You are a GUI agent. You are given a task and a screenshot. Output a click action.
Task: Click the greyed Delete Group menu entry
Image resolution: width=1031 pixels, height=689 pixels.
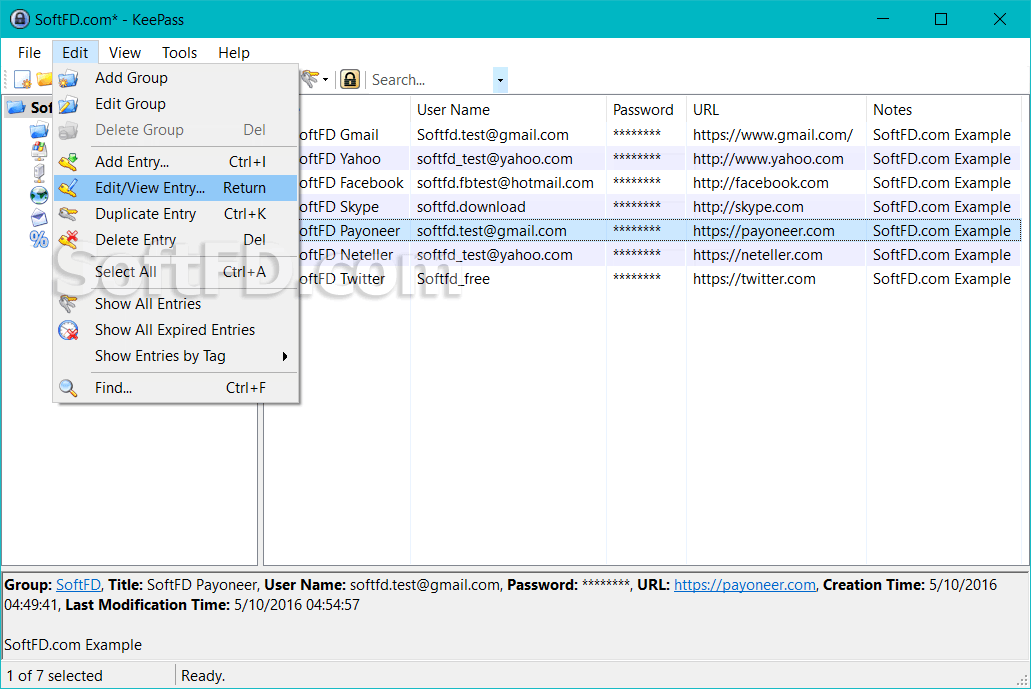(176, 130)
